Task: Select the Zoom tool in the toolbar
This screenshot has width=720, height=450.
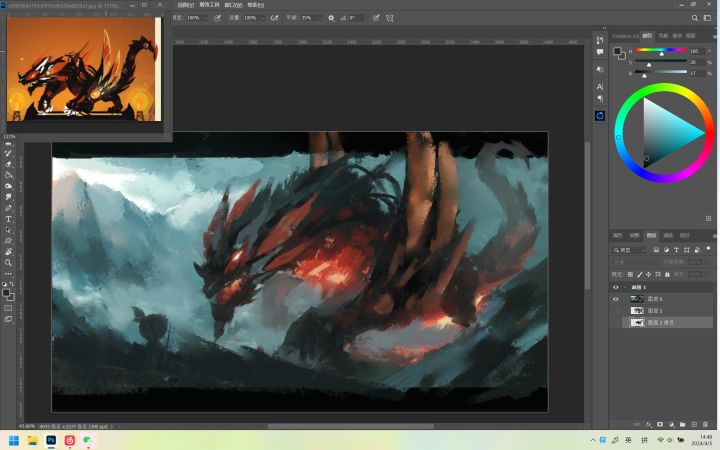Action: coord(9,263)
